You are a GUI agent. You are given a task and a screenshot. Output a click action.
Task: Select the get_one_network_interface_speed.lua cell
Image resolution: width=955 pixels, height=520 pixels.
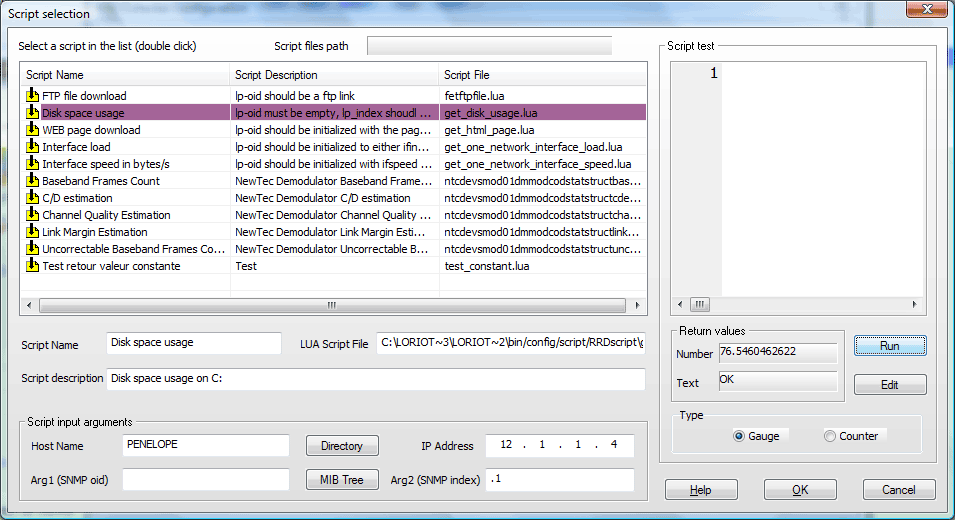click(x=538, y=164)
